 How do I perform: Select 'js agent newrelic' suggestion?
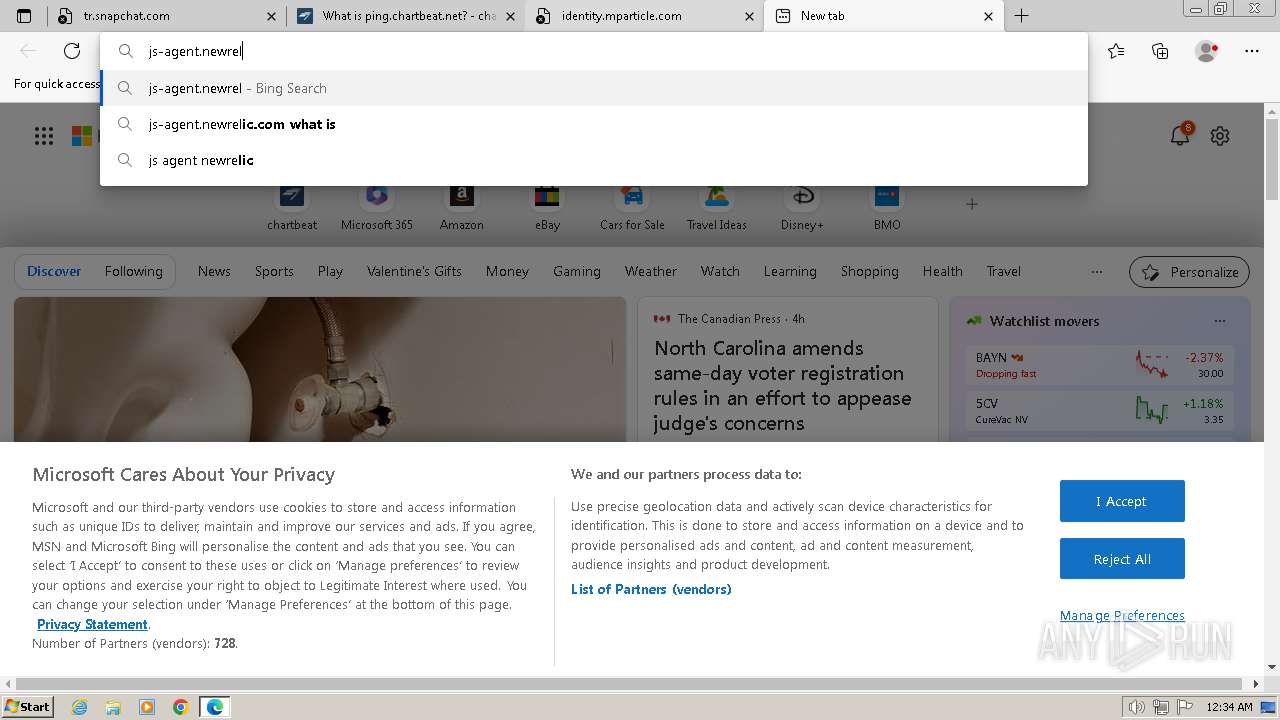click(594, 160)
